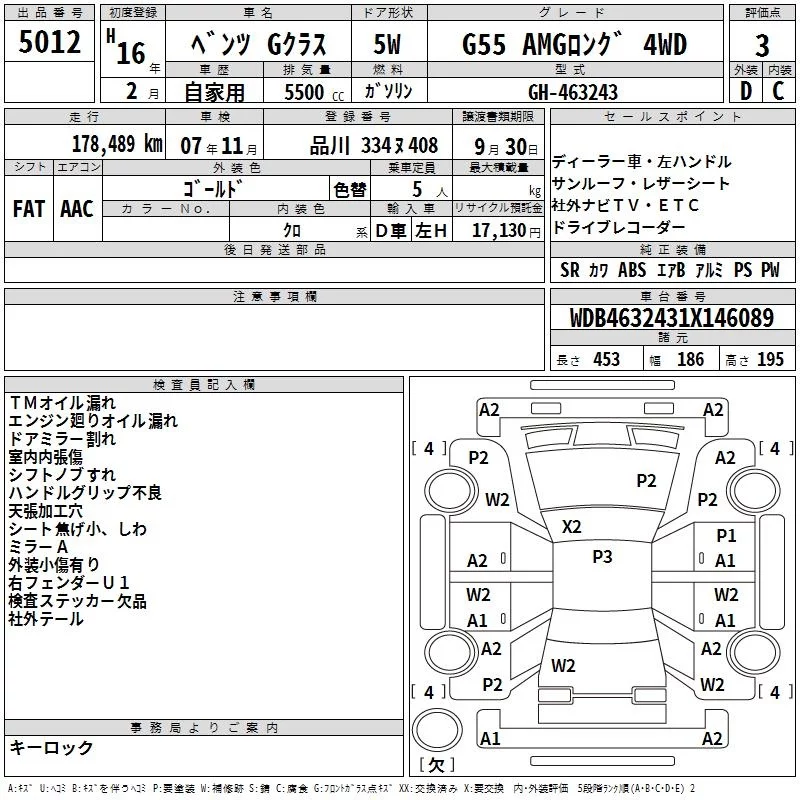Select the equipment code ABS
Viewport: 800px width, 800px height.
pyautogui.click(x=632, y=270)
